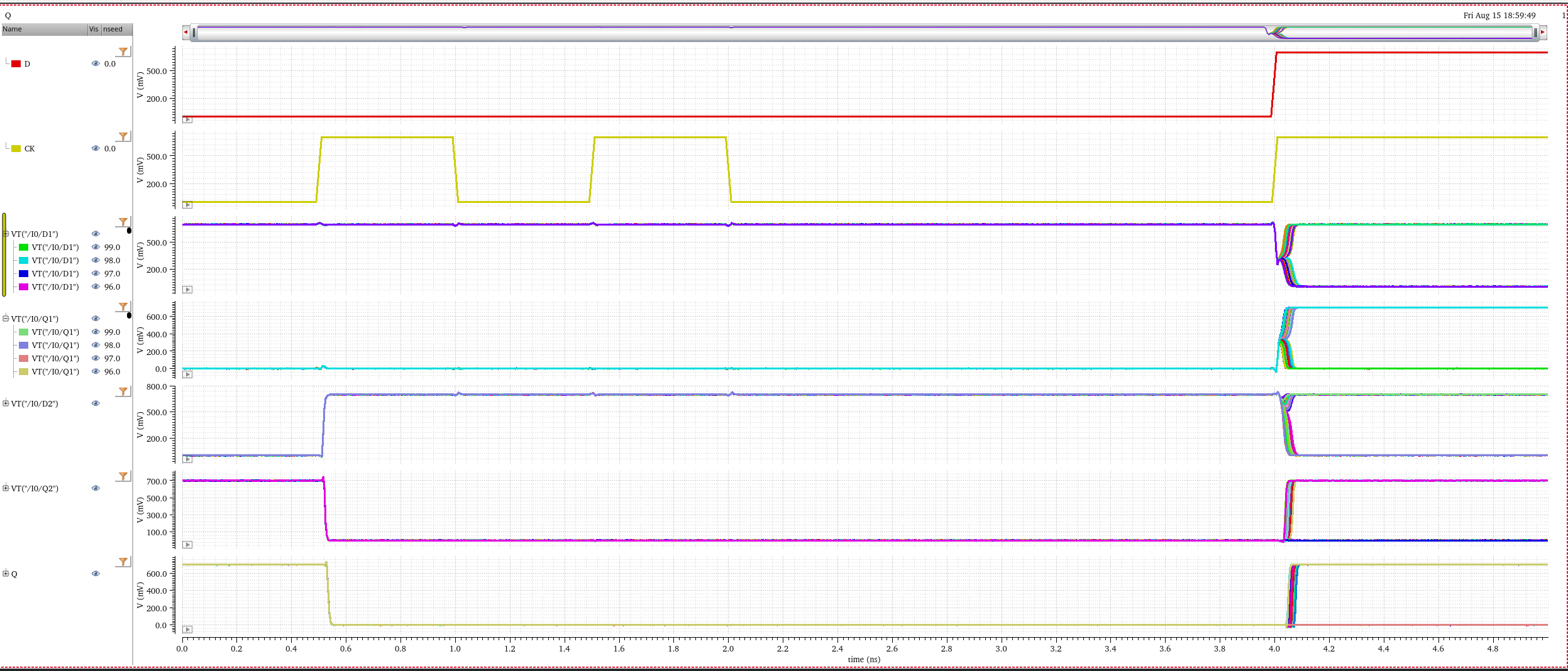Click the right scroll arrow of overview bar
Viewport: 1568px width, 671px height.
(x=1542, y=32)
